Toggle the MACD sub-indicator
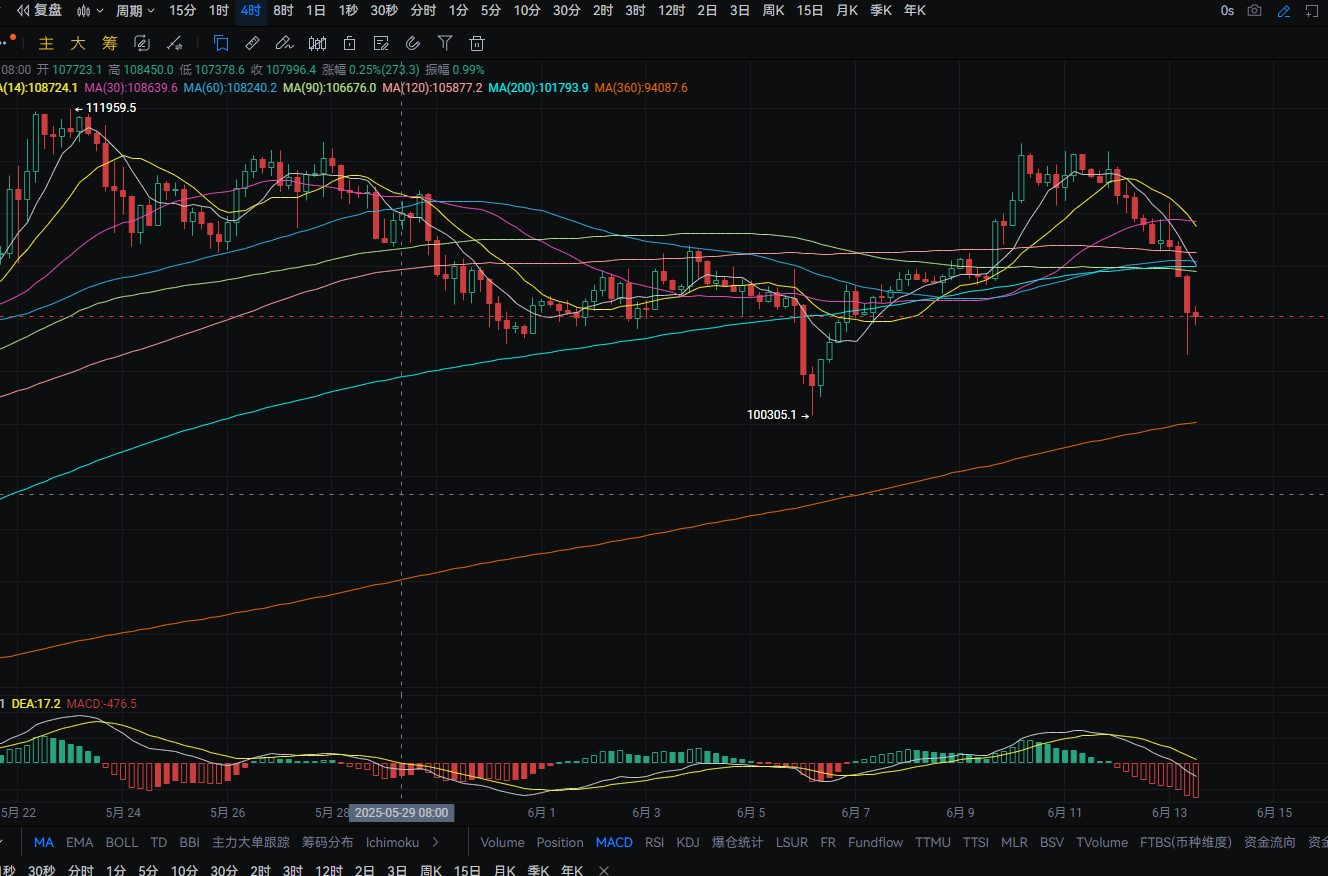The image size is (1328, 876). [614, 842]
